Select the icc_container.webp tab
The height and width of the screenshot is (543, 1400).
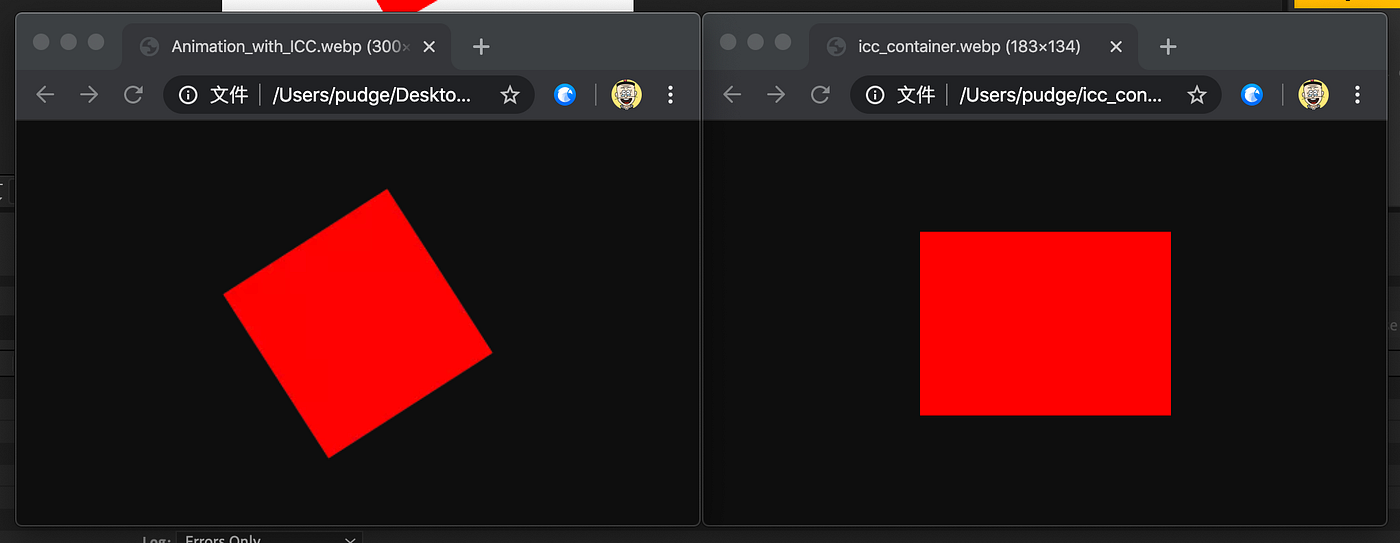[x=973, y=46]
